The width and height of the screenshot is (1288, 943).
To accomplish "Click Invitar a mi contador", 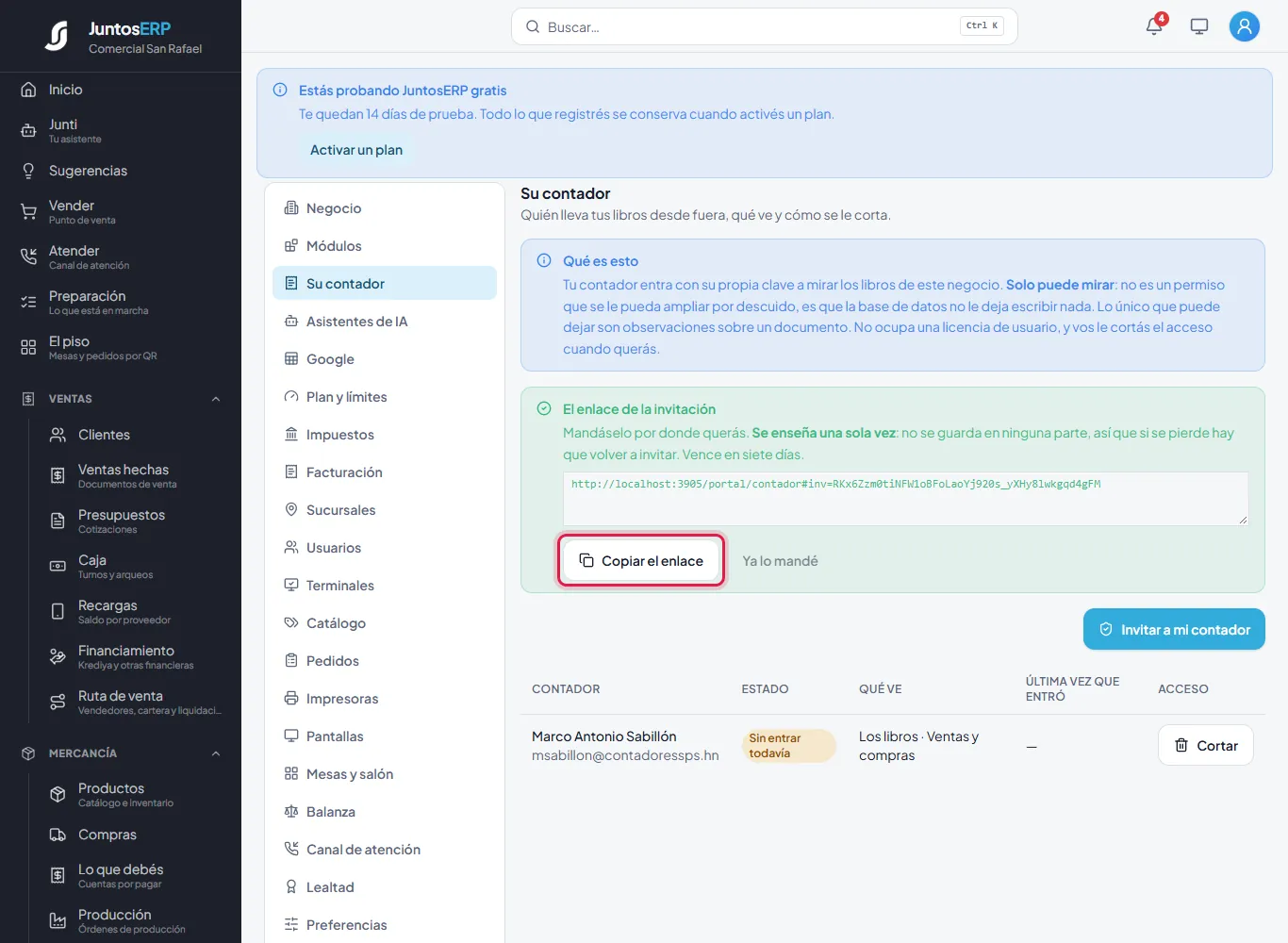I will 1174,629.
